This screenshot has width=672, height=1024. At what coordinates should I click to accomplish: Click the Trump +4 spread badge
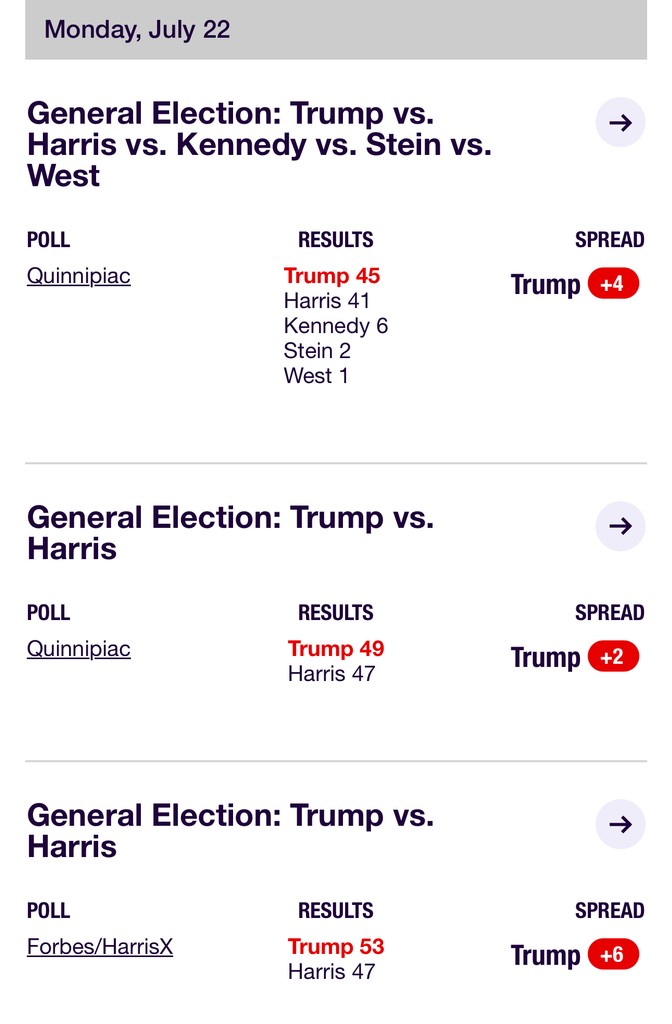[612, 284]
